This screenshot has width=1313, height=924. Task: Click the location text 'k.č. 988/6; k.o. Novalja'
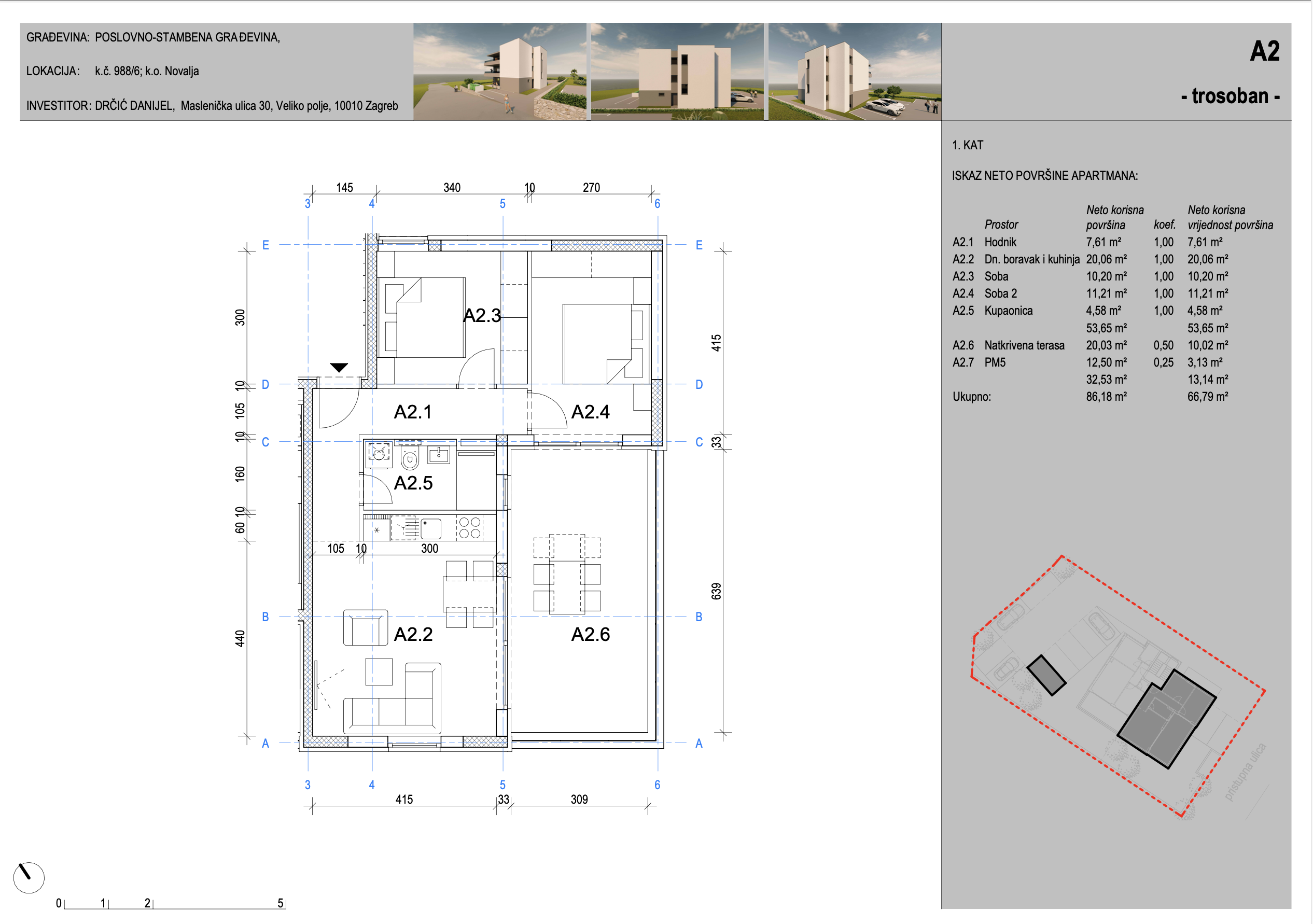coord(147,71)
